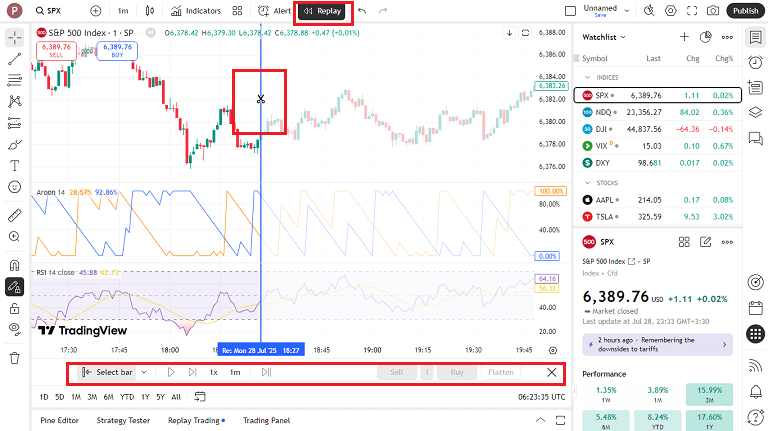Open the layout setup square icon
Screen dimensions: 768x431
pyautogui.click(x=570, y=11)
